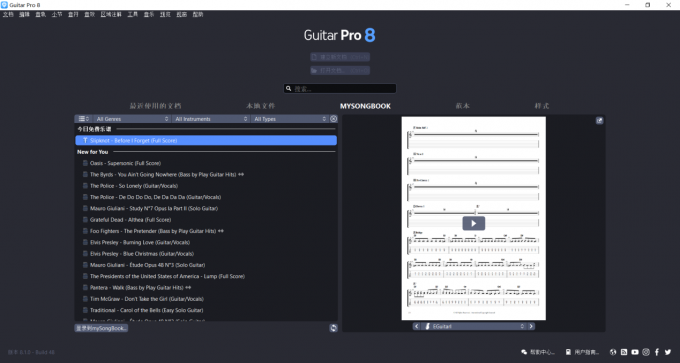Open the 编辑 menu
This screenshot has height=363, width=680.
coord(24,14)
